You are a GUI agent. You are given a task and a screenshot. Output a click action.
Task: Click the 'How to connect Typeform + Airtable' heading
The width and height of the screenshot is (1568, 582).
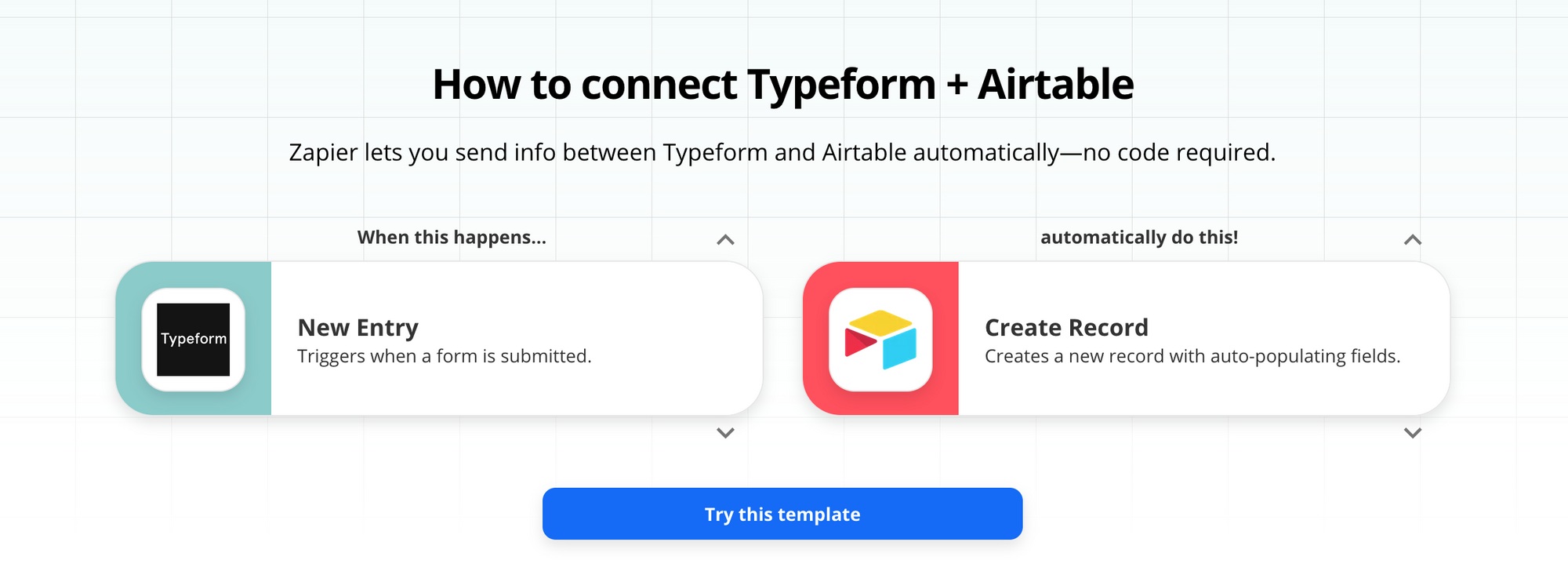click(783, 84)
